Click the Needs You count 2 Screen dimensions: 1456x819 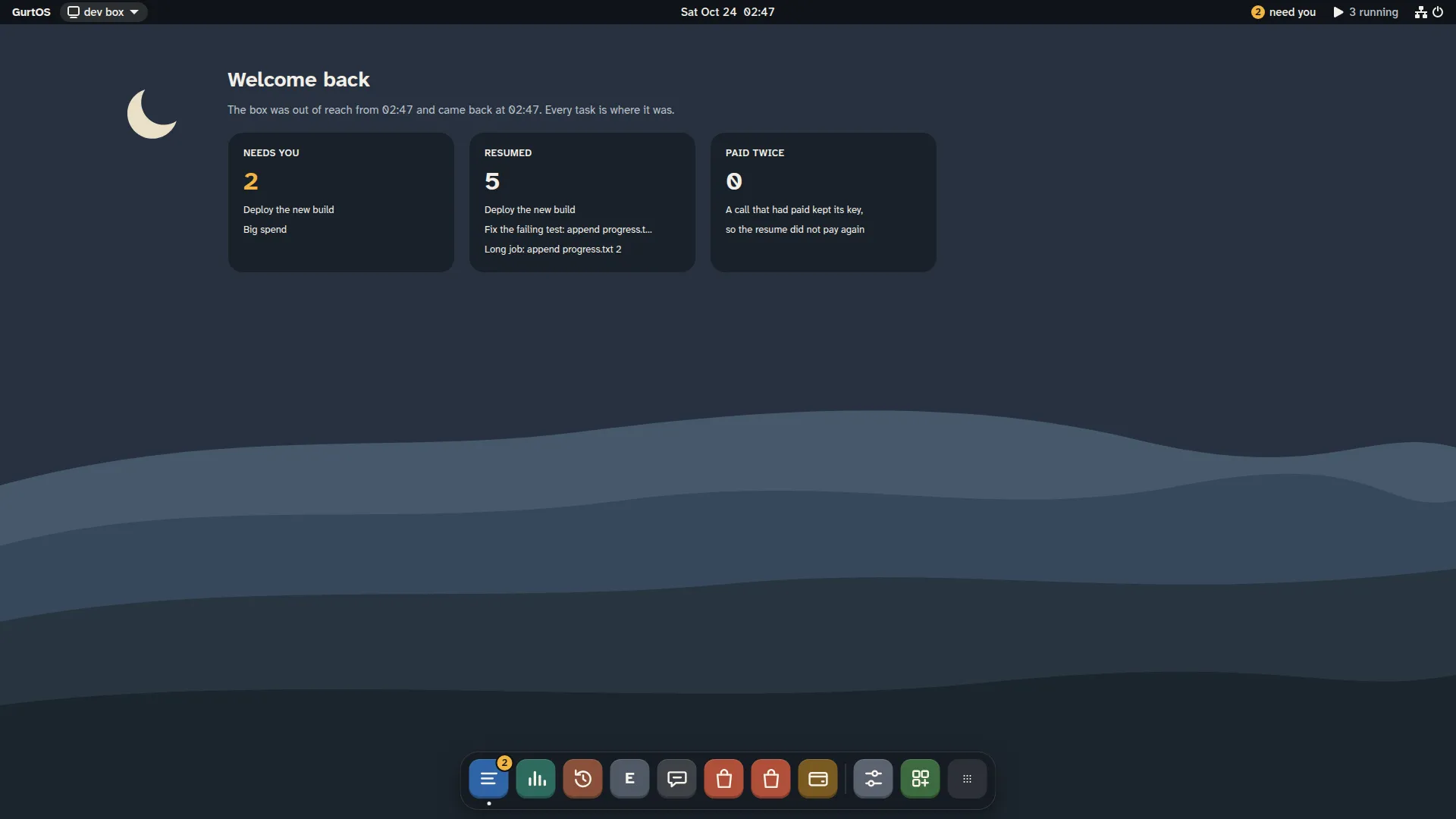[x=251, y=181]
